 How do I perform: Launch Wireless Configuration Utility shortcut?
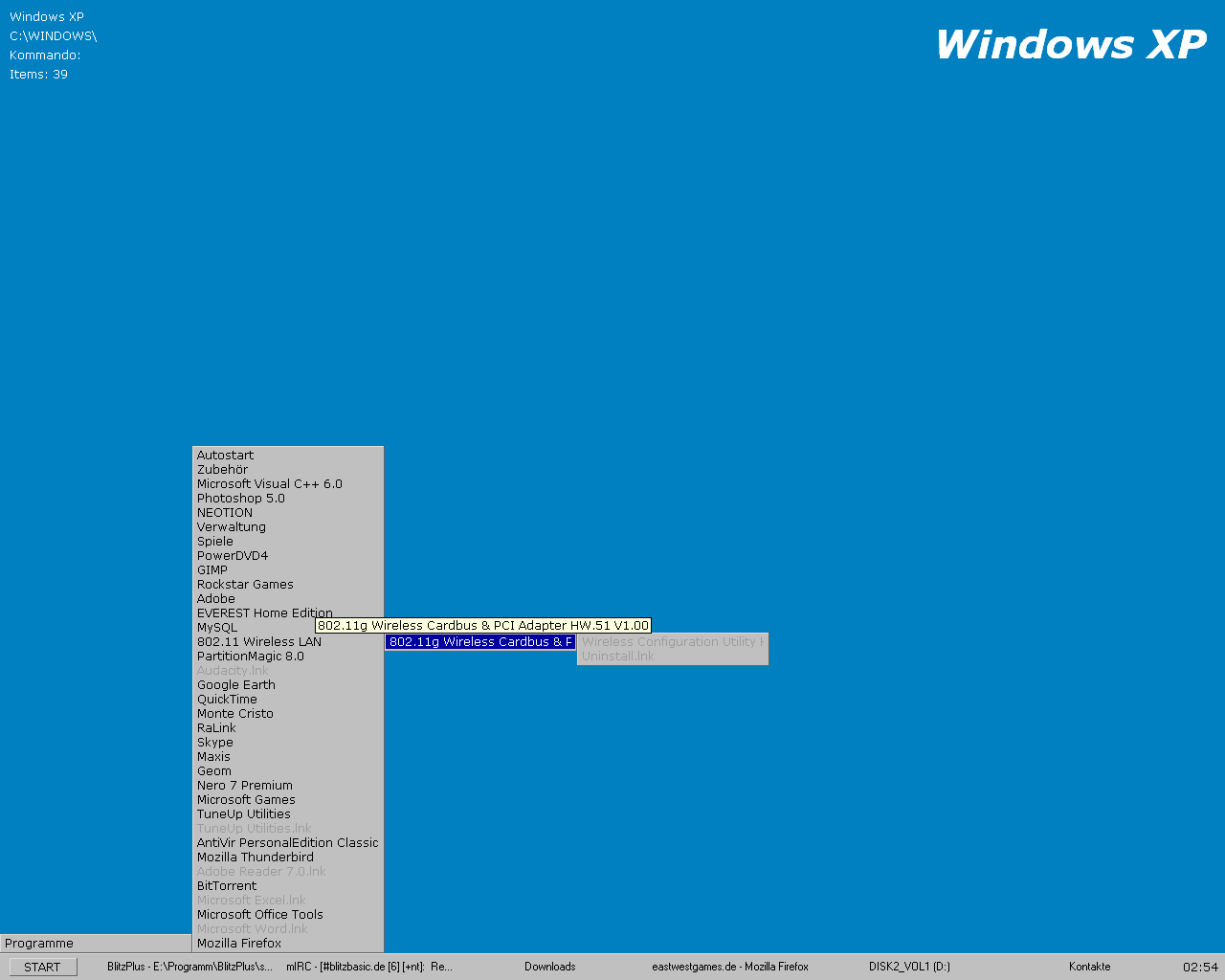(x=672, y=642)
